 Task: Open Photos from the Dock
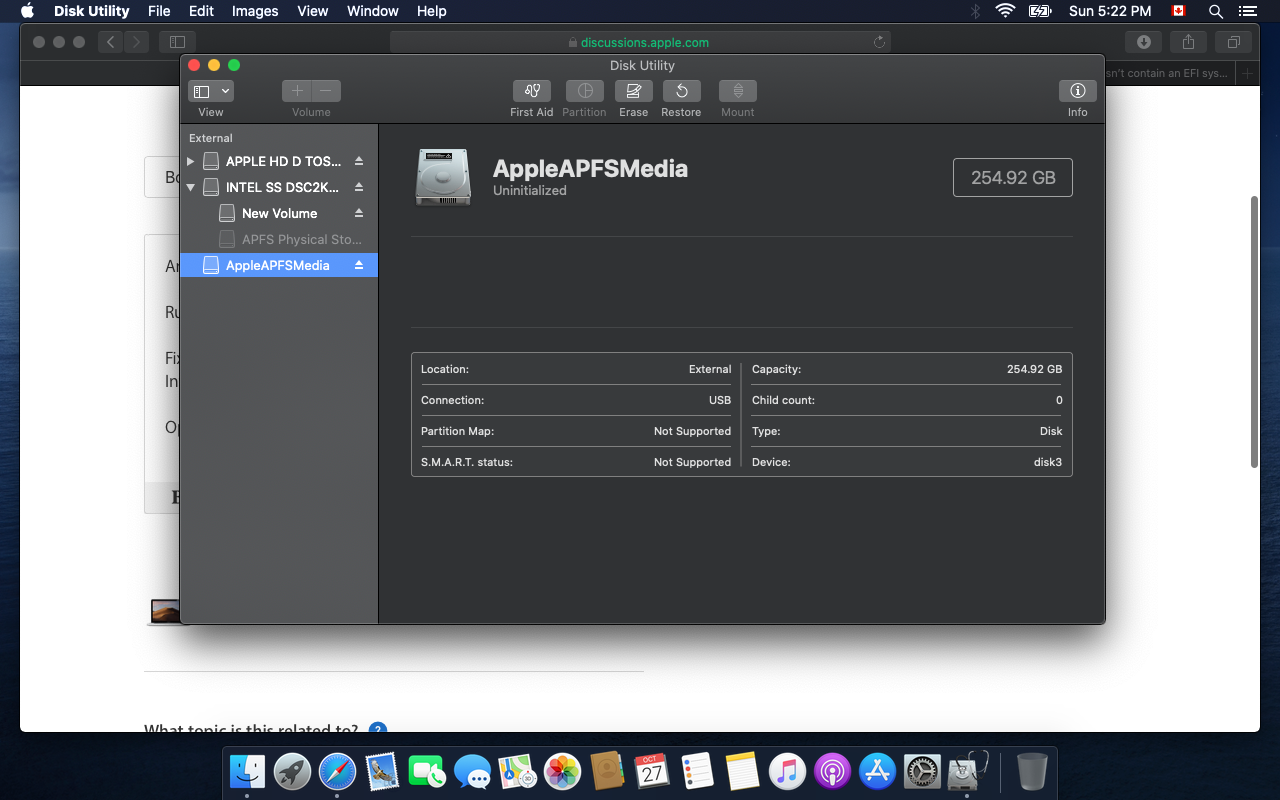[x=562, y=771]
